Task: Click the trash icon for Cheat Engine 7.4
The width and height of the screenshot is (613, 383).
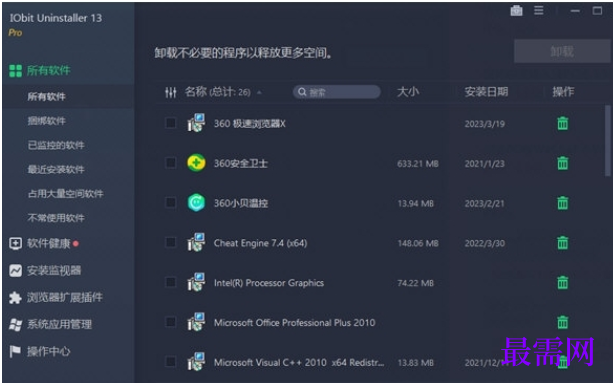Action: click(563, 243)
